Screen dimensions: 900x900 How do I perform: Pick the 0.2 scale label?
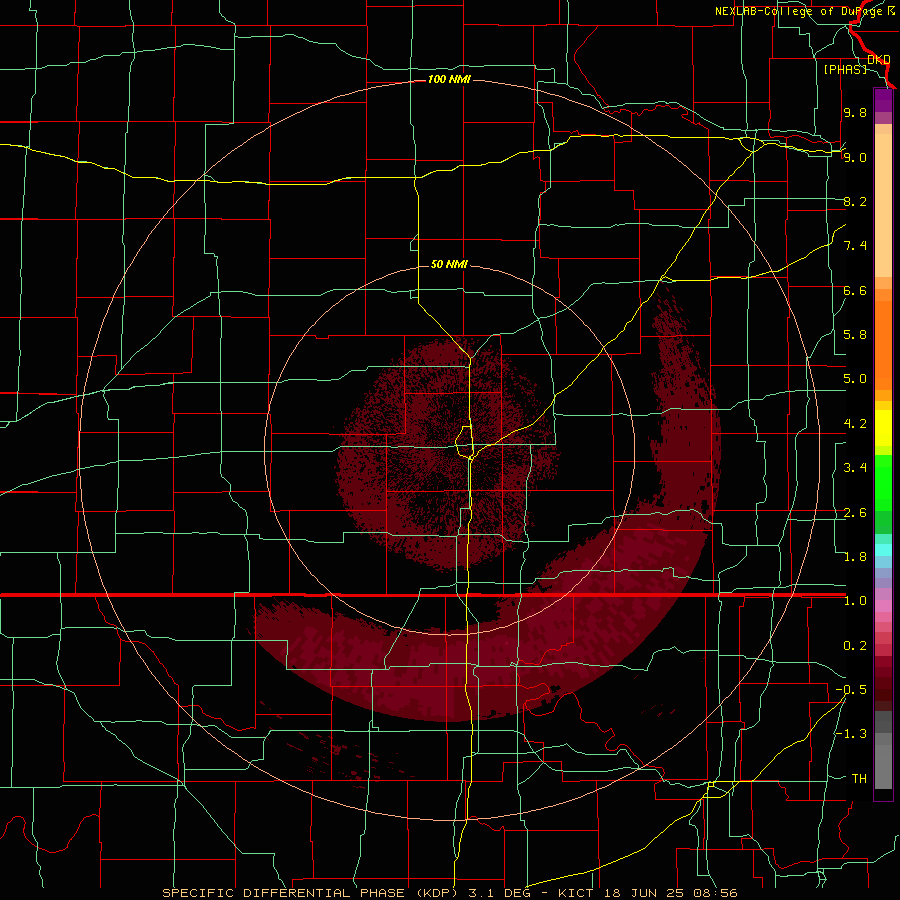(x=855, y=646)
